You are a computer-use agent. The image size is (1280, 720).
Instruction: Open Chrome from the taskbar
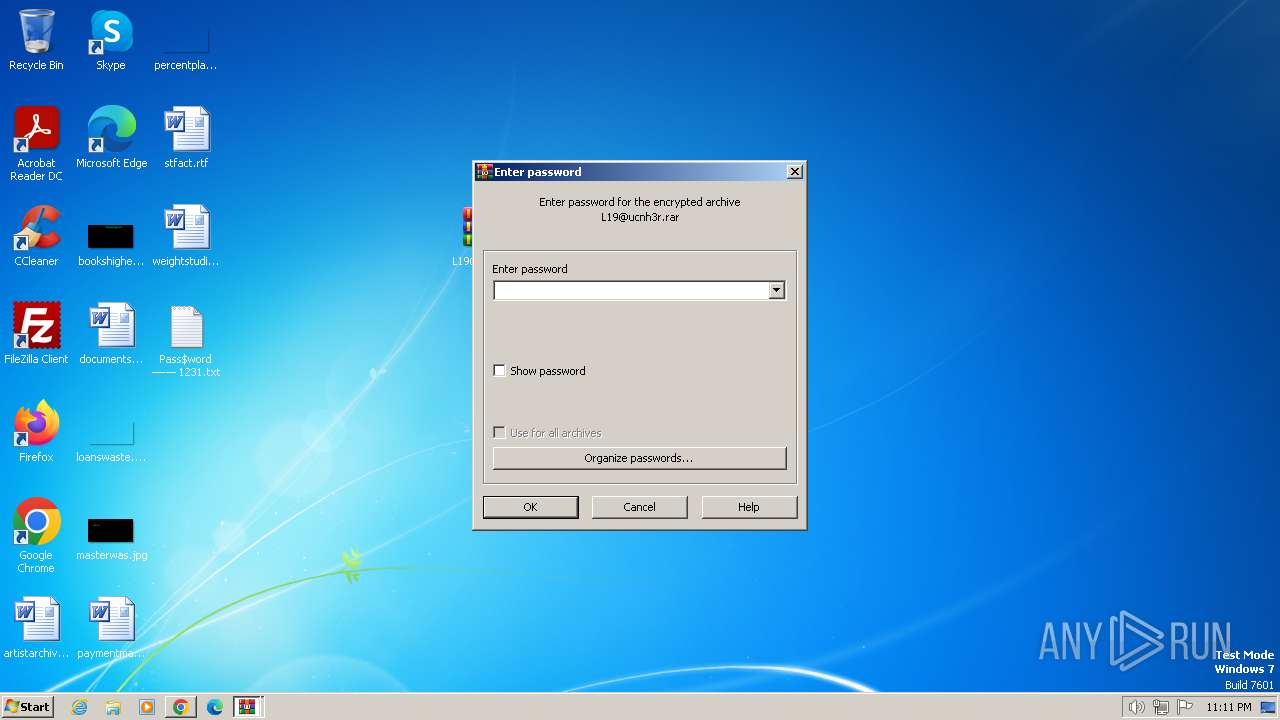point(181,707)
